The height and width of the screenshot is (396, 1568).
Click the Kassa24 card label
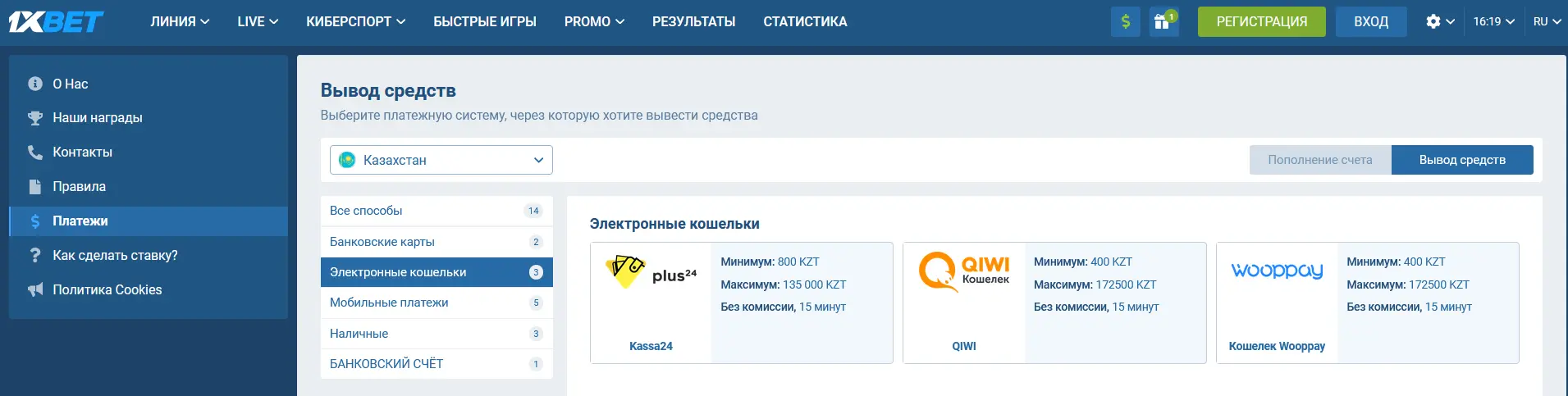coord(651,346)
